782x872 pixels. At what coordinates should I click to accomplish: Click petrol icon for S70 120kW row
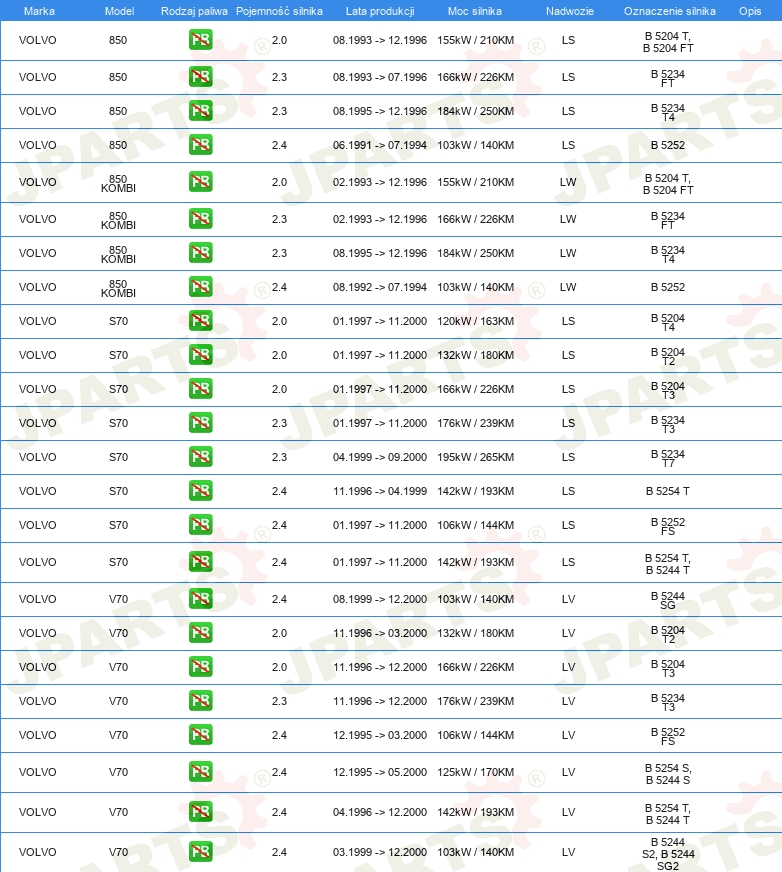(200, 320)
